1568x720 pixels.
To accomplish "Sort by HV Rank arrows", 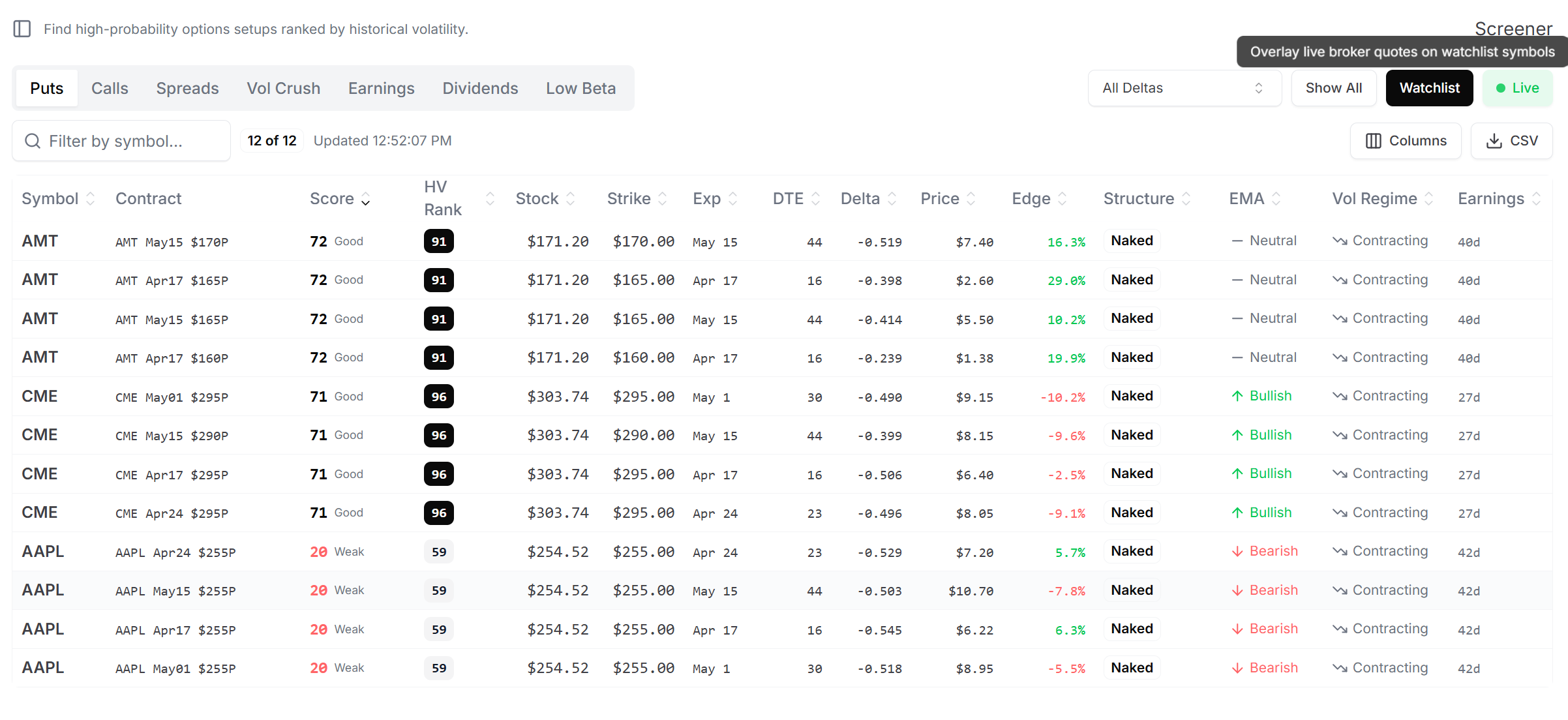I will point(490,199).
